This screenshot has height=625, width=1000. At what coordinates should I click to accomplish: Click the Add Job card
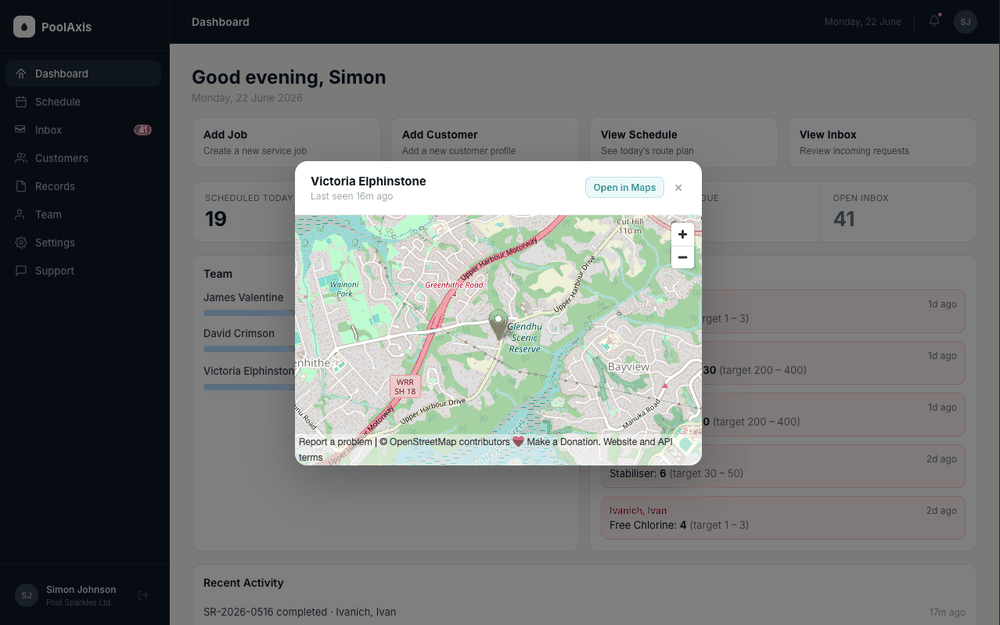[286, 142]
